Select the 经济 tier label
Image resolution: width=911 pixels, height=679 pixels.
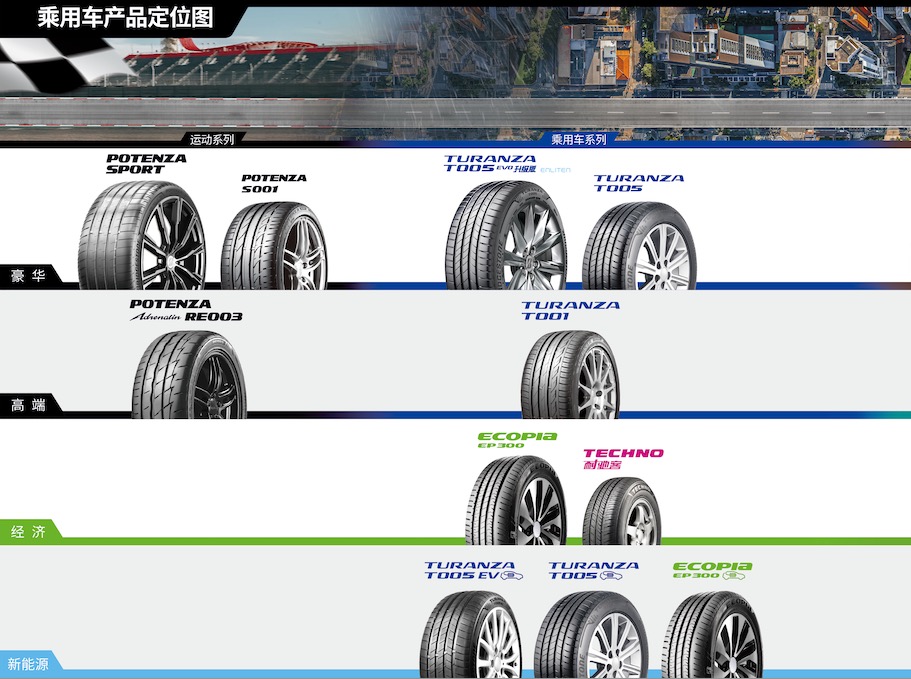pos(28,531)
